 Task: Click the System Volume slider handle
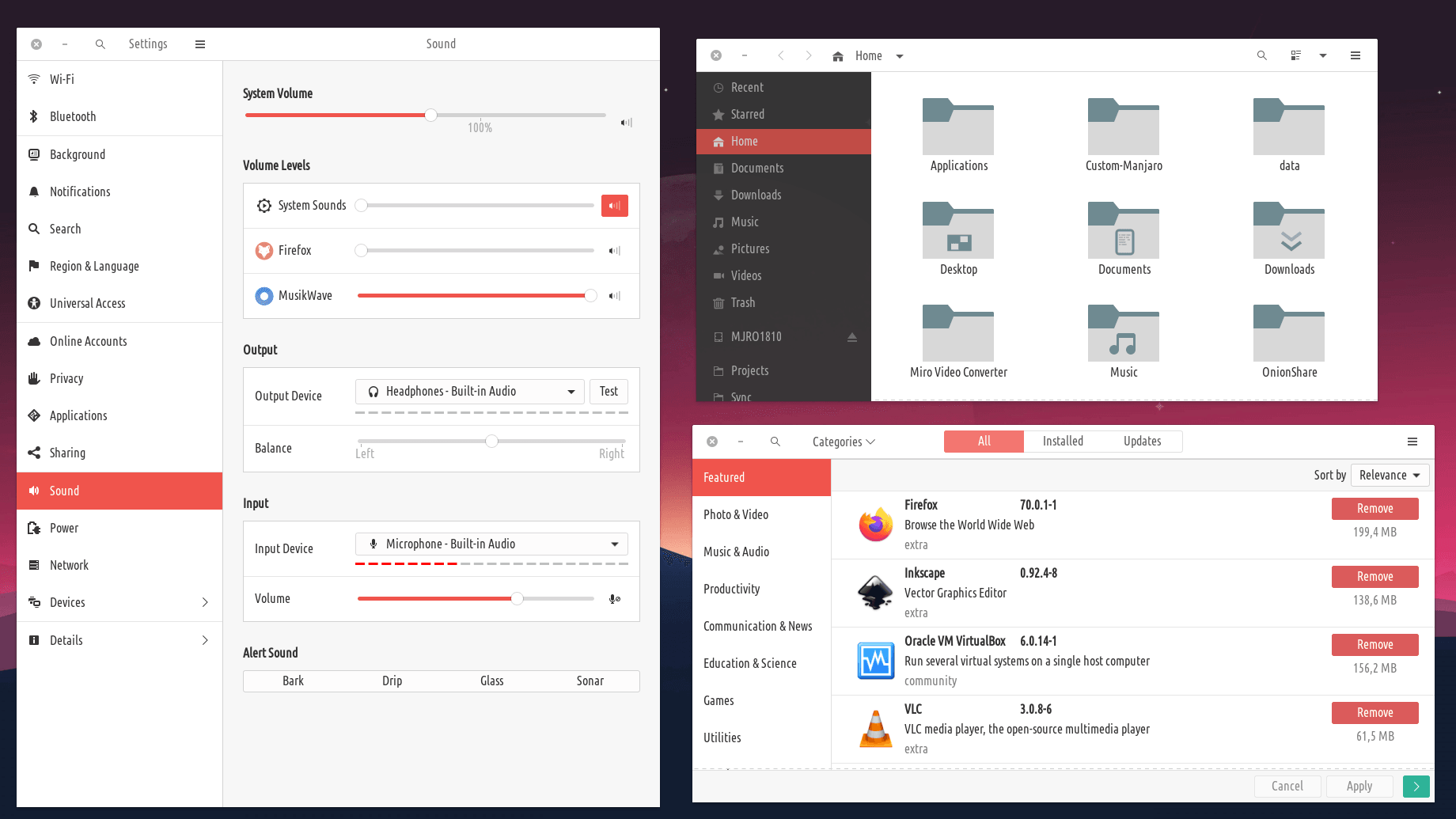[x=430, y=116]
